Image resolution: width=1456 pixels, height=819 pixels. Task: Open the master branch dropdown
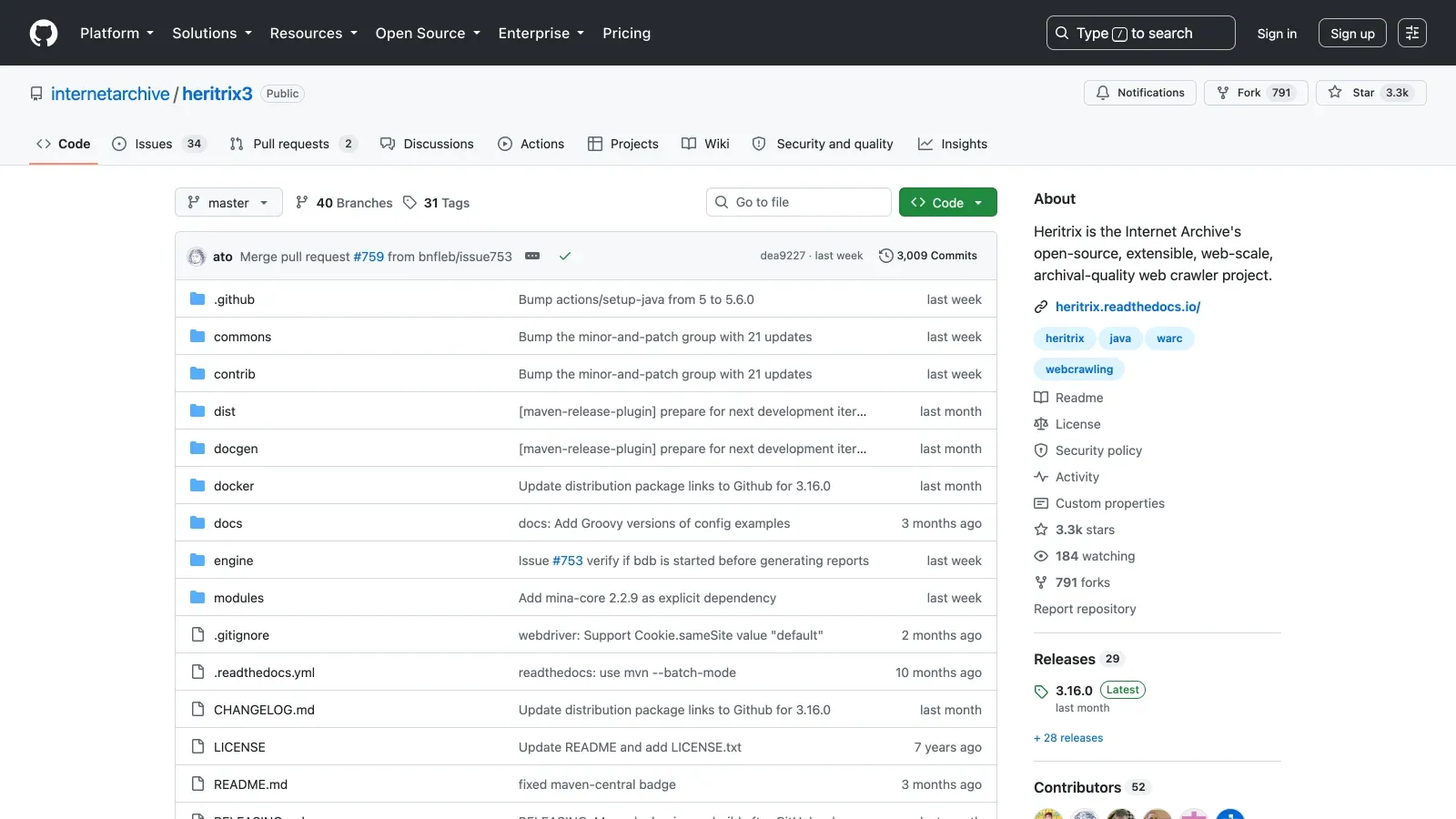point(228,202)
